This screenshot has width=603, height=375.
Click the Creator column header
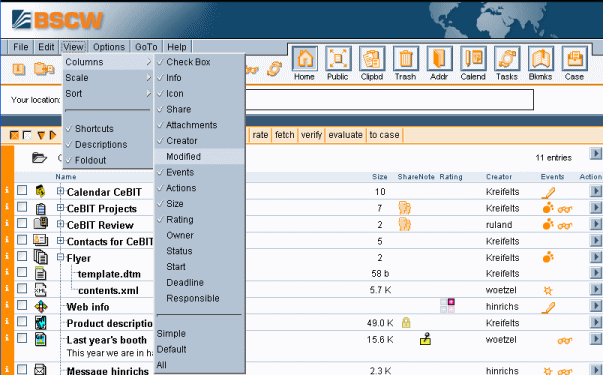499,177
